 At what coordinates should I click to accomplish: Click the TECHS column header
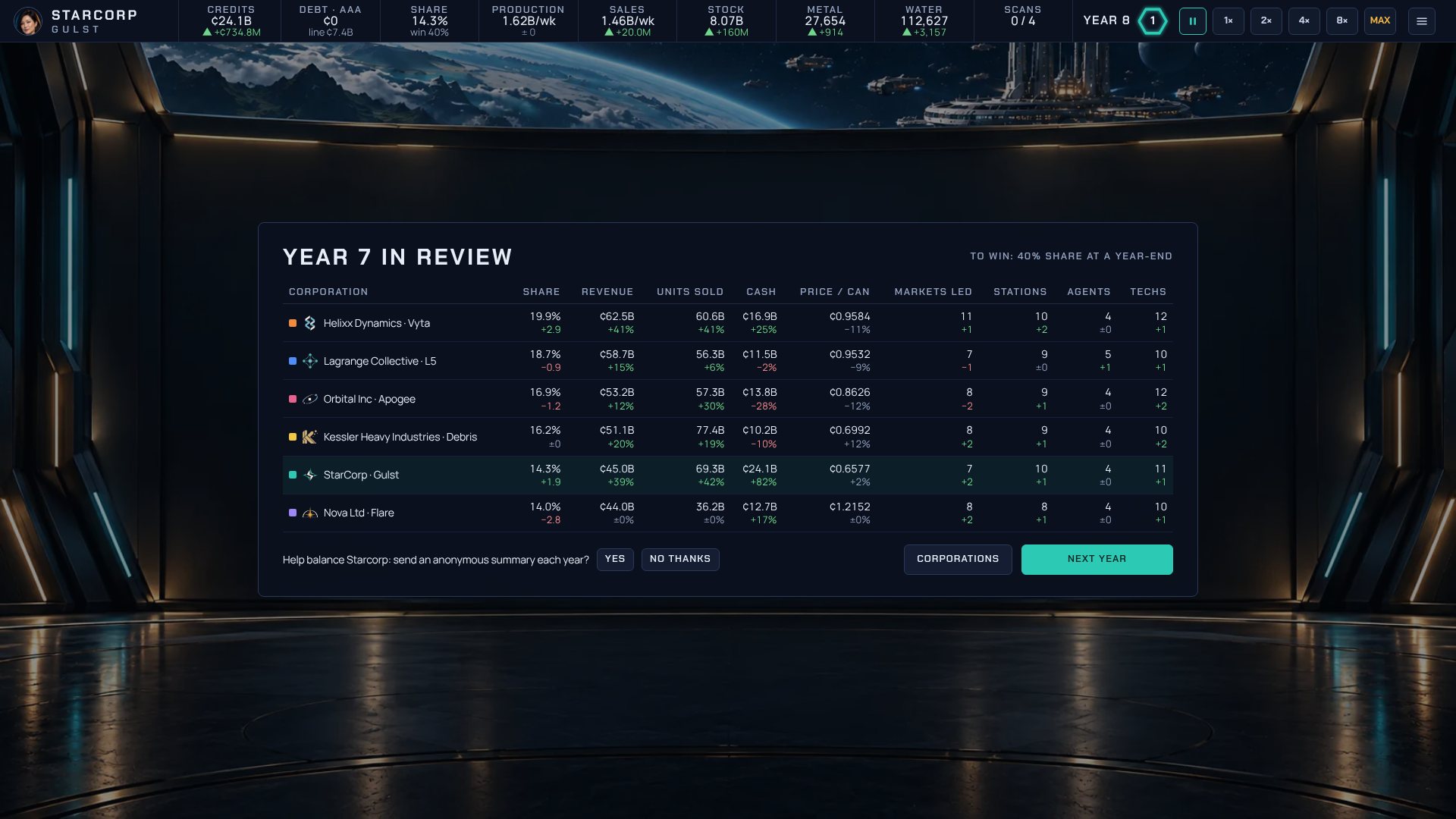1148,292
